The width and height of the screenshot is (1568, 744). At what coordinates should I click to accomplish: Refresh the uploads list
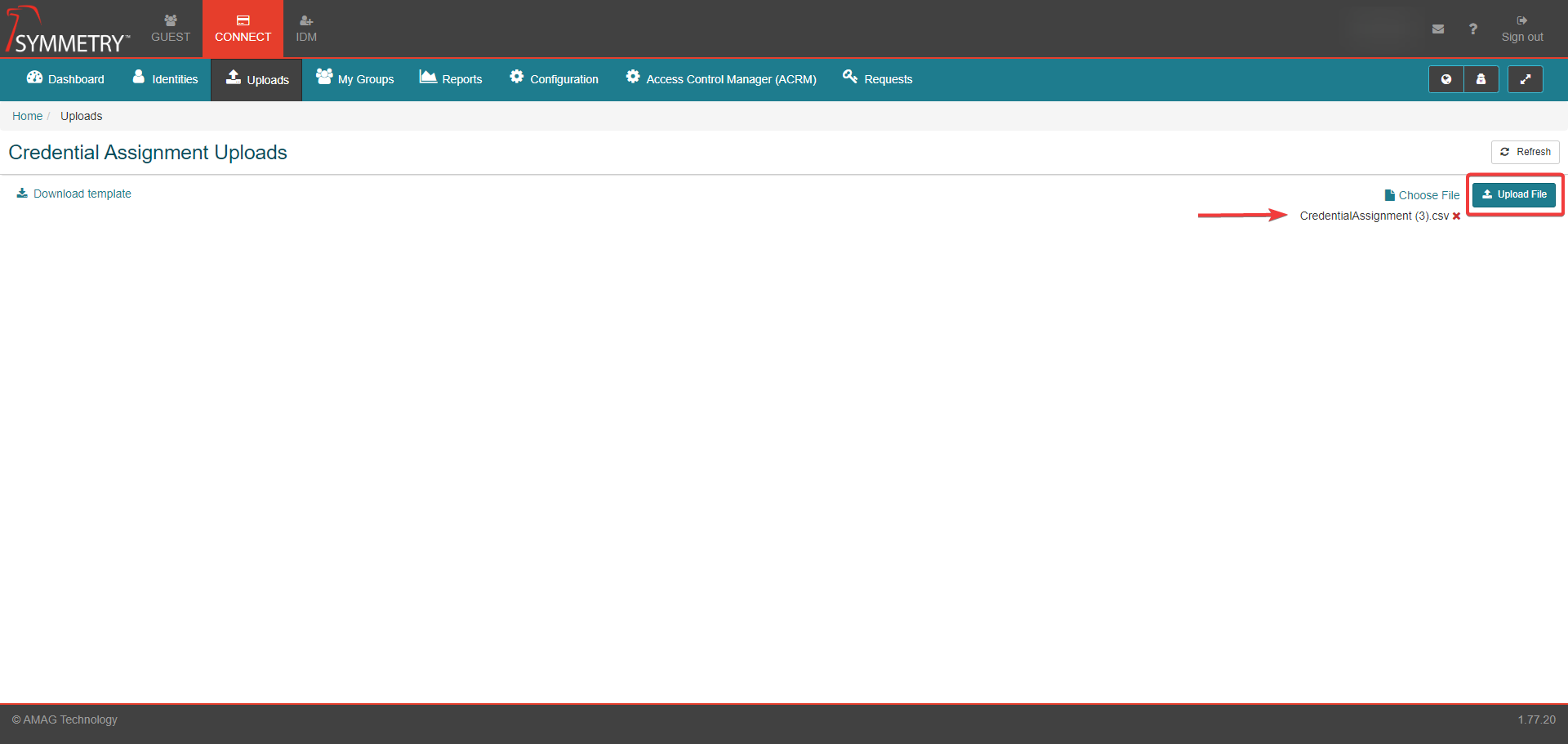(1525, 152)
